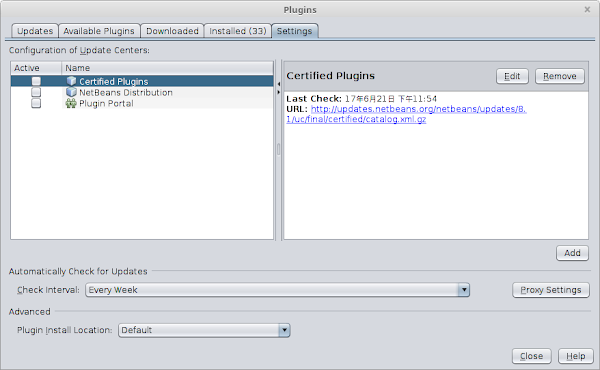Click the Plugin Portal people icon

[71, 103]
